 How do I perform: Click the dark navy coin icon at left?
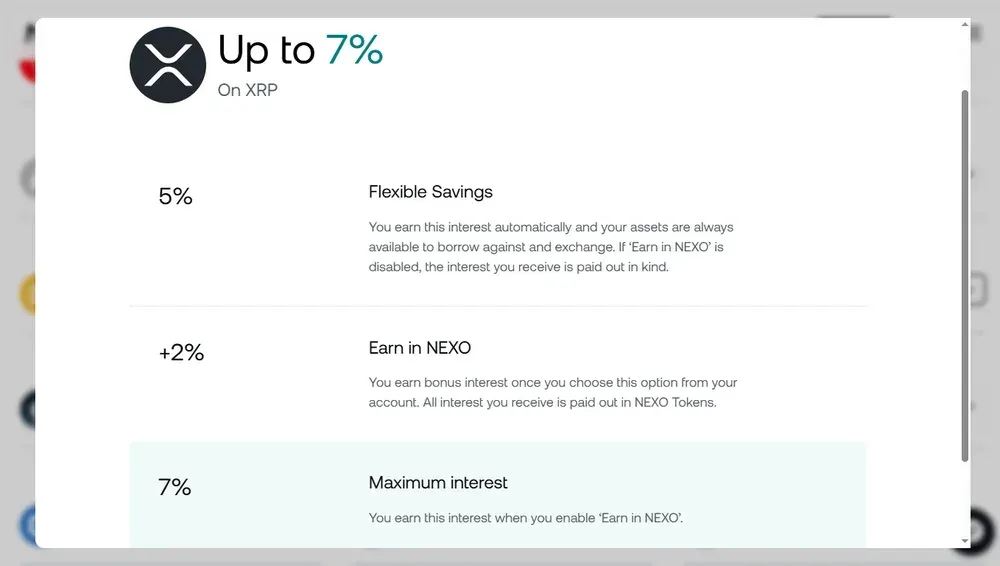pos(28,408)
